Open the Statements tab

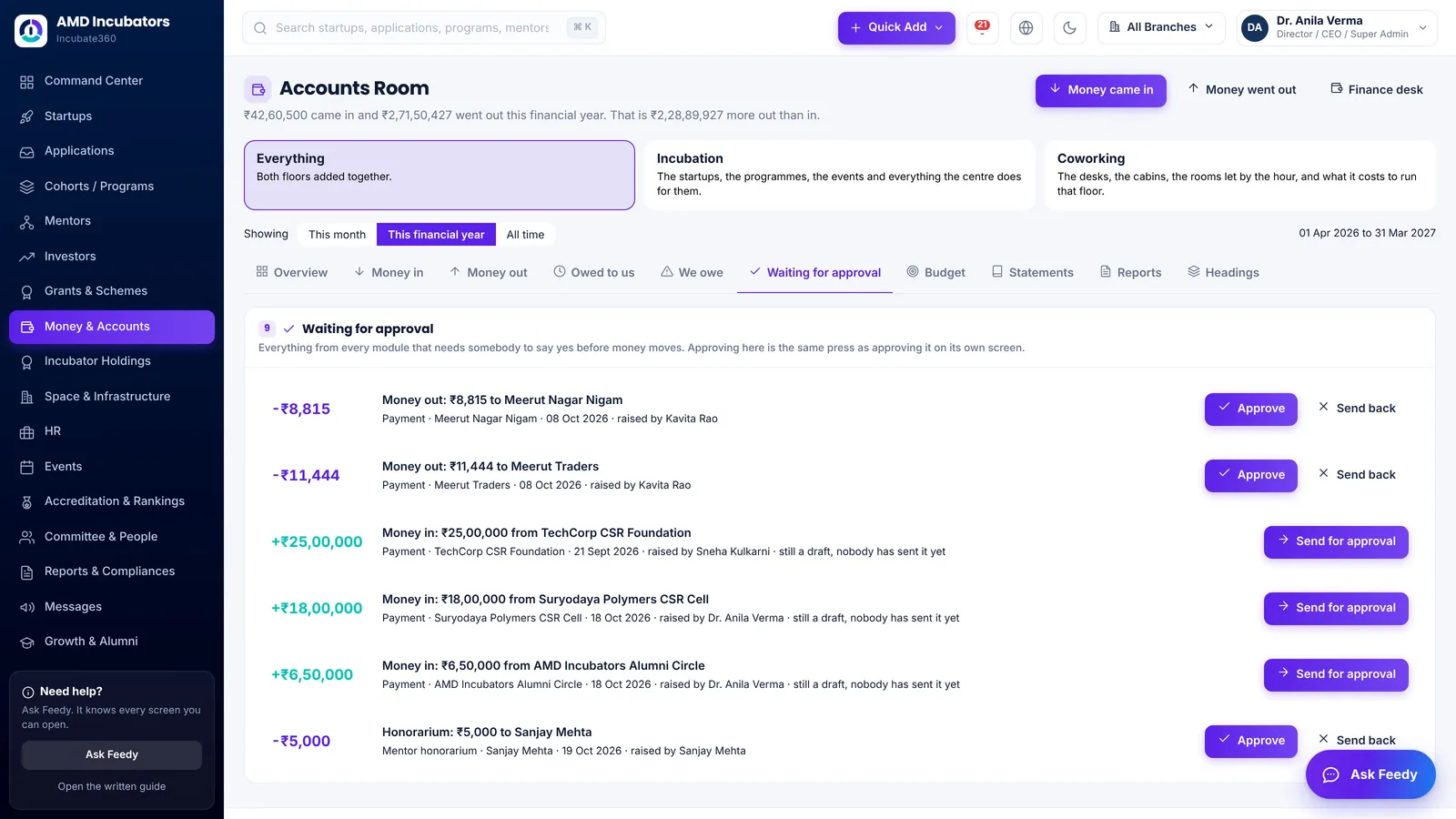click(1033, 272)
